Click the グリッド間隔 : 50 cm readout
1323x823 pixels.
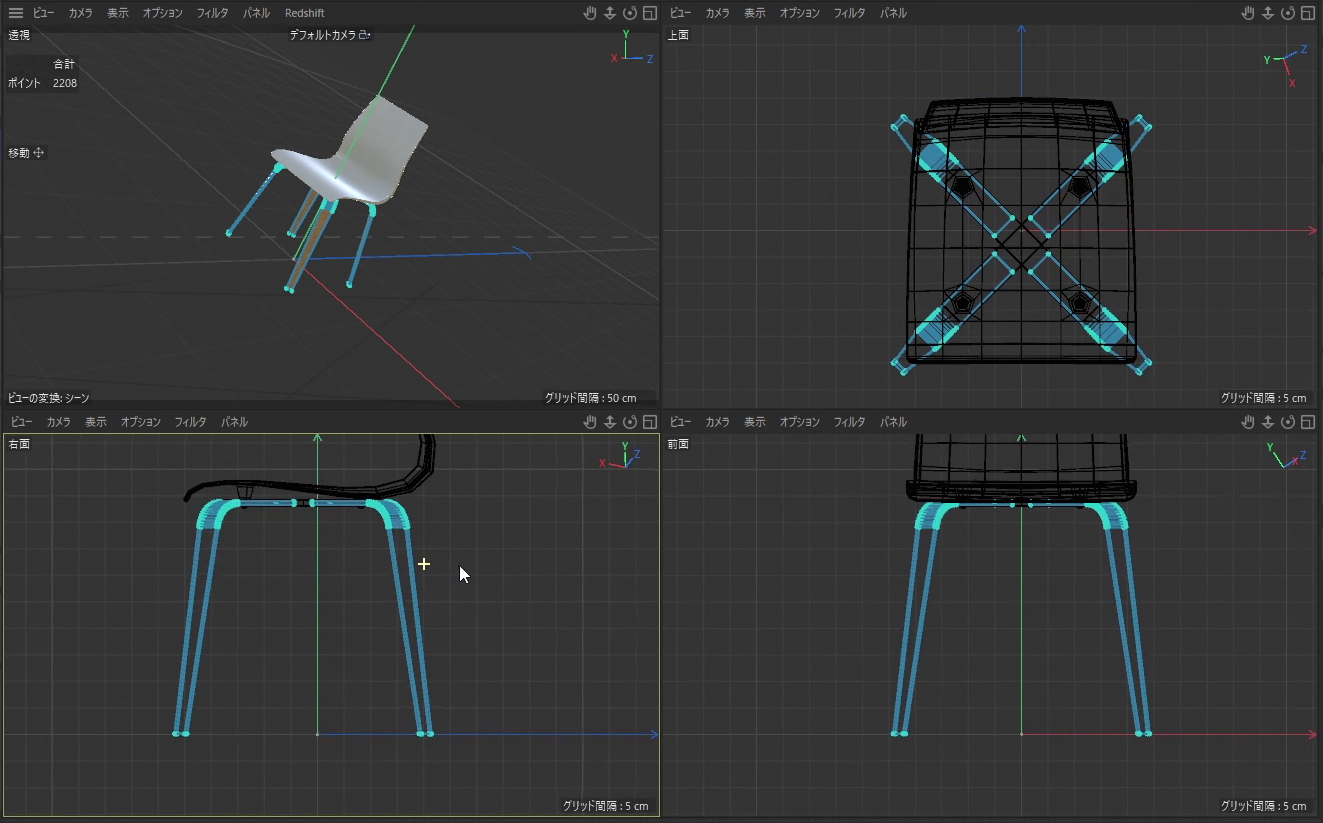[x=590, y=398]
